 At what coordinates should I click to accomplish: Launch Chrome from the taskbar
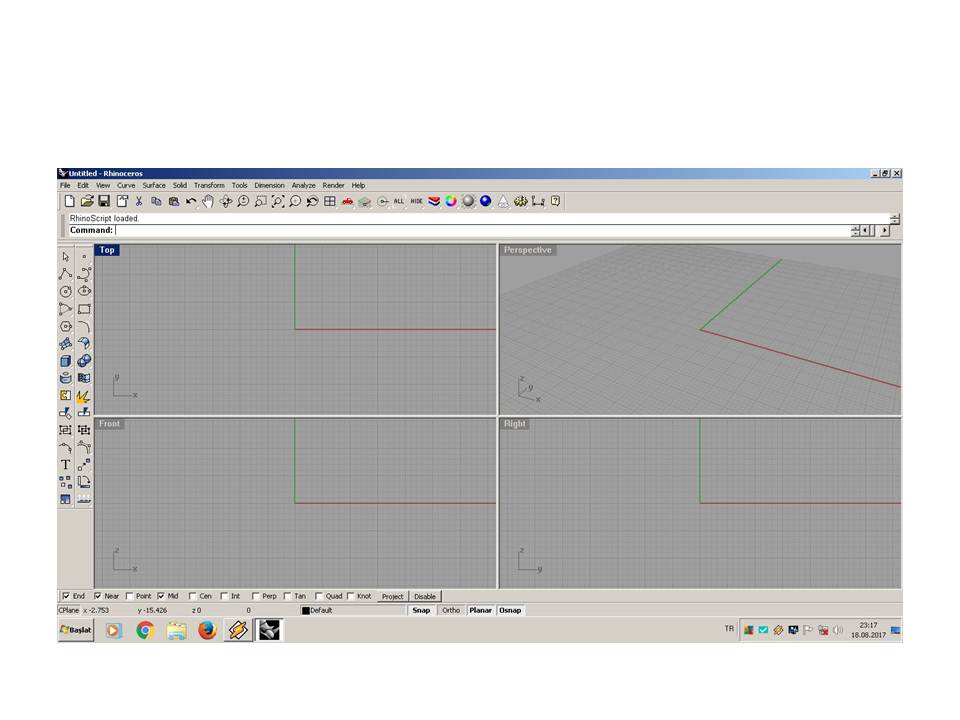coord(145,630)
